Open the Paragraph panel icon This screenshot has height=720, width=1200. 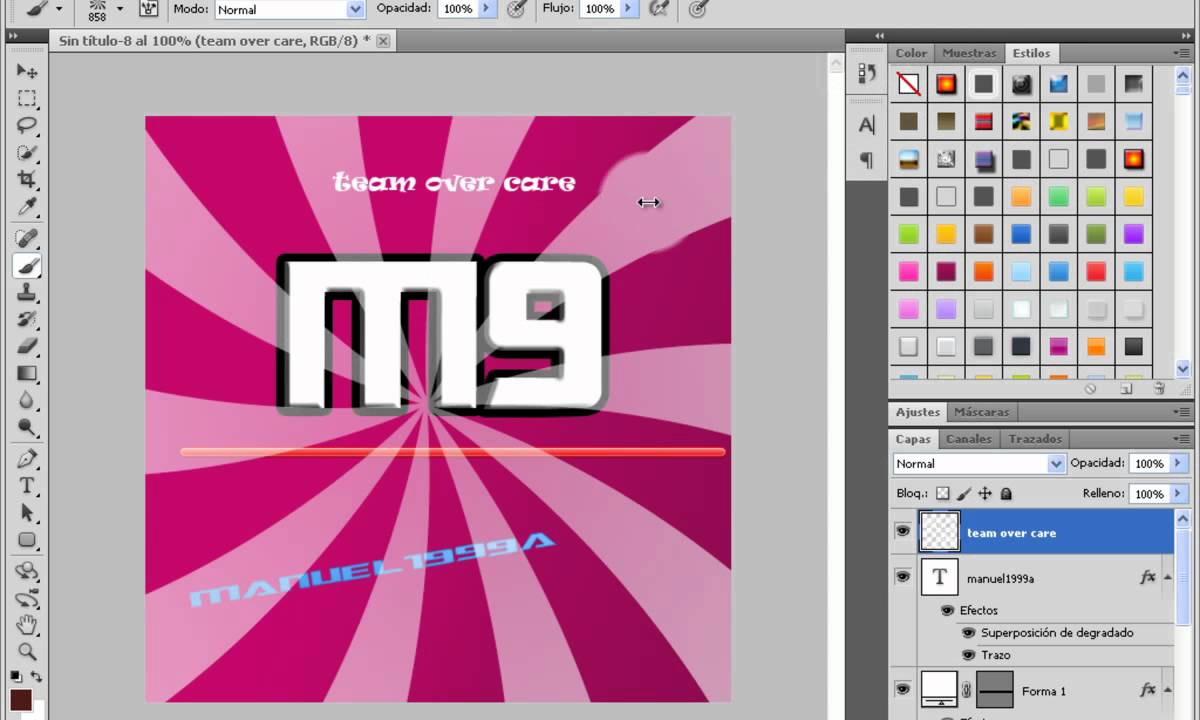(867, 159)
